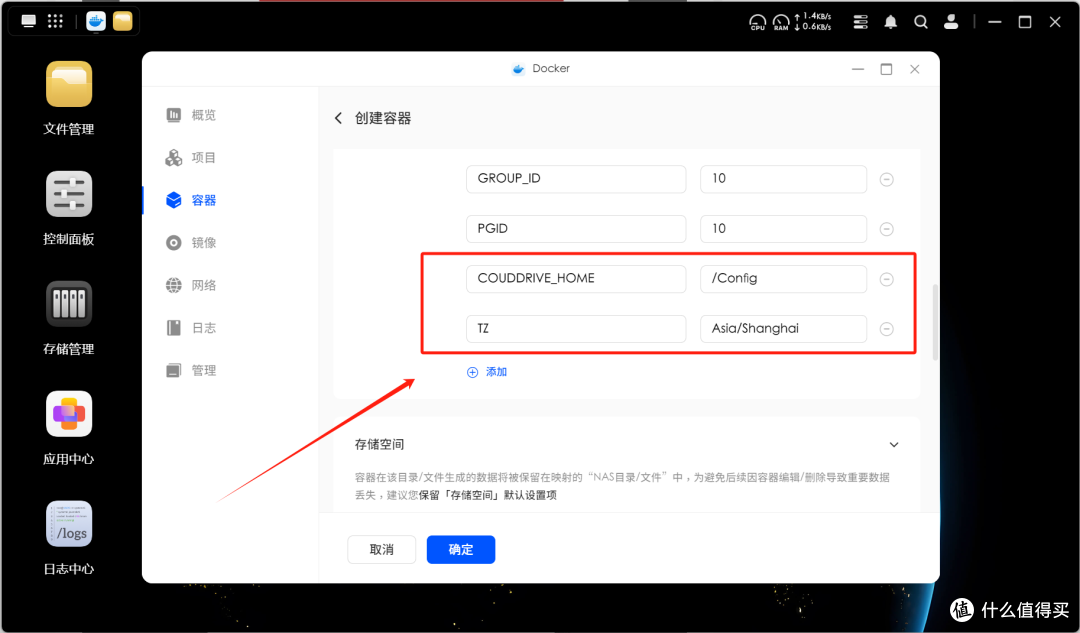Collapse the 存储空间 section chevron
This screenshot has width=1080, height=633.
tap(893, 445)
